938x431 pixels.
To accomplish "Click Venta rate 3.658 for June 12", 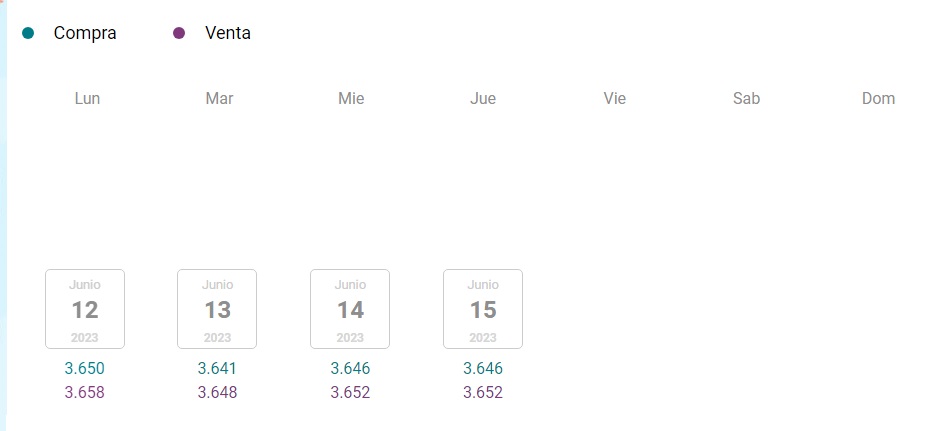I will coord(84,393).
